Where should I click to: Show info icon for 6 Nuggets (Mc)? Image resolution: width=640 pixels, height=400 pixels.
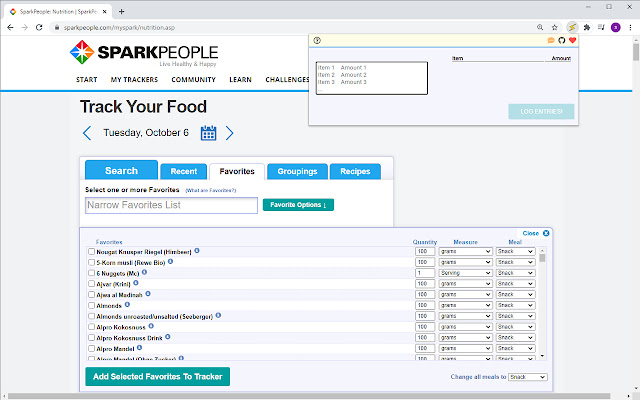[144, 272]
